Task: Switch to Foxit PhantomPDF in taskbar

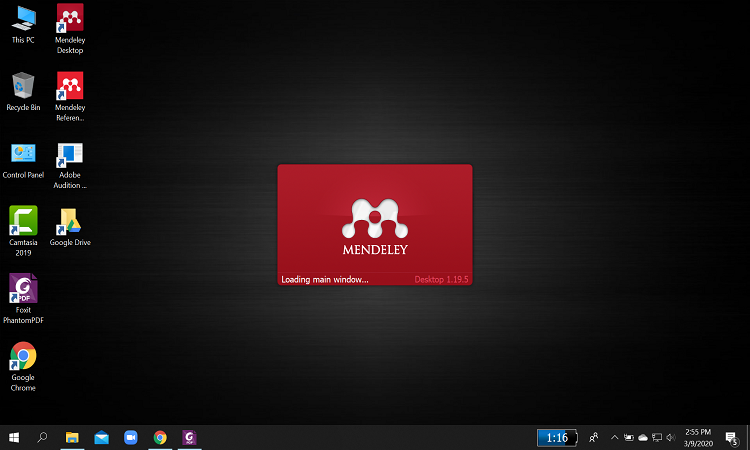Action: click(x=189, y=437)
